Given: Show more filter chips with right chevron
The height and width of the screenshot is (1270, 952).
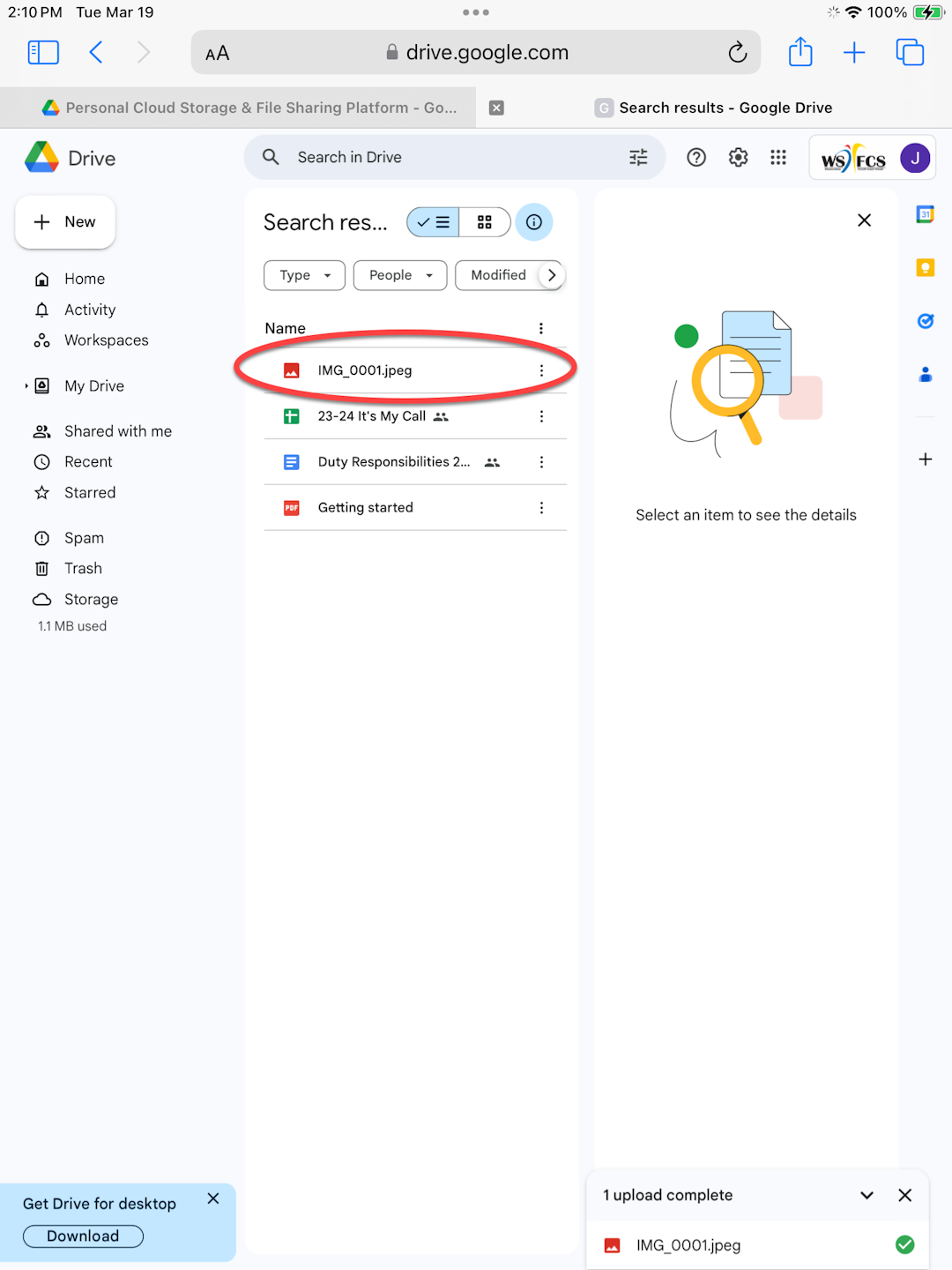Looking at the screenshot, I should click(x=552, y=275).
